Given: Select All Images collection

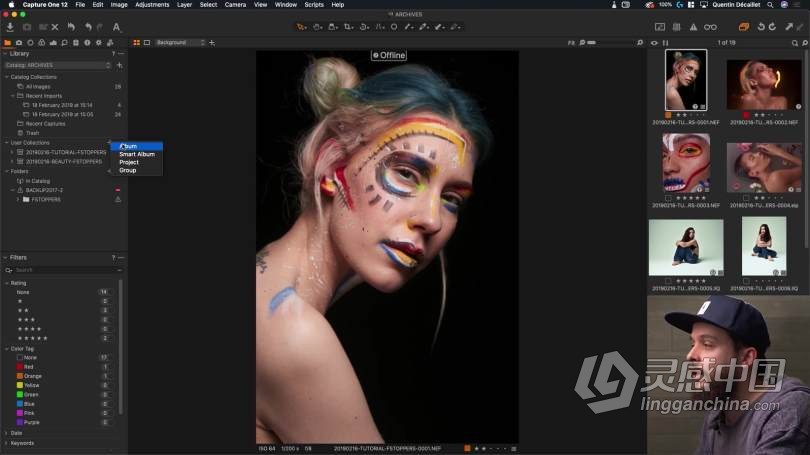Looking at the screenshot, I should pyautogui.click(x=38, y=87).
